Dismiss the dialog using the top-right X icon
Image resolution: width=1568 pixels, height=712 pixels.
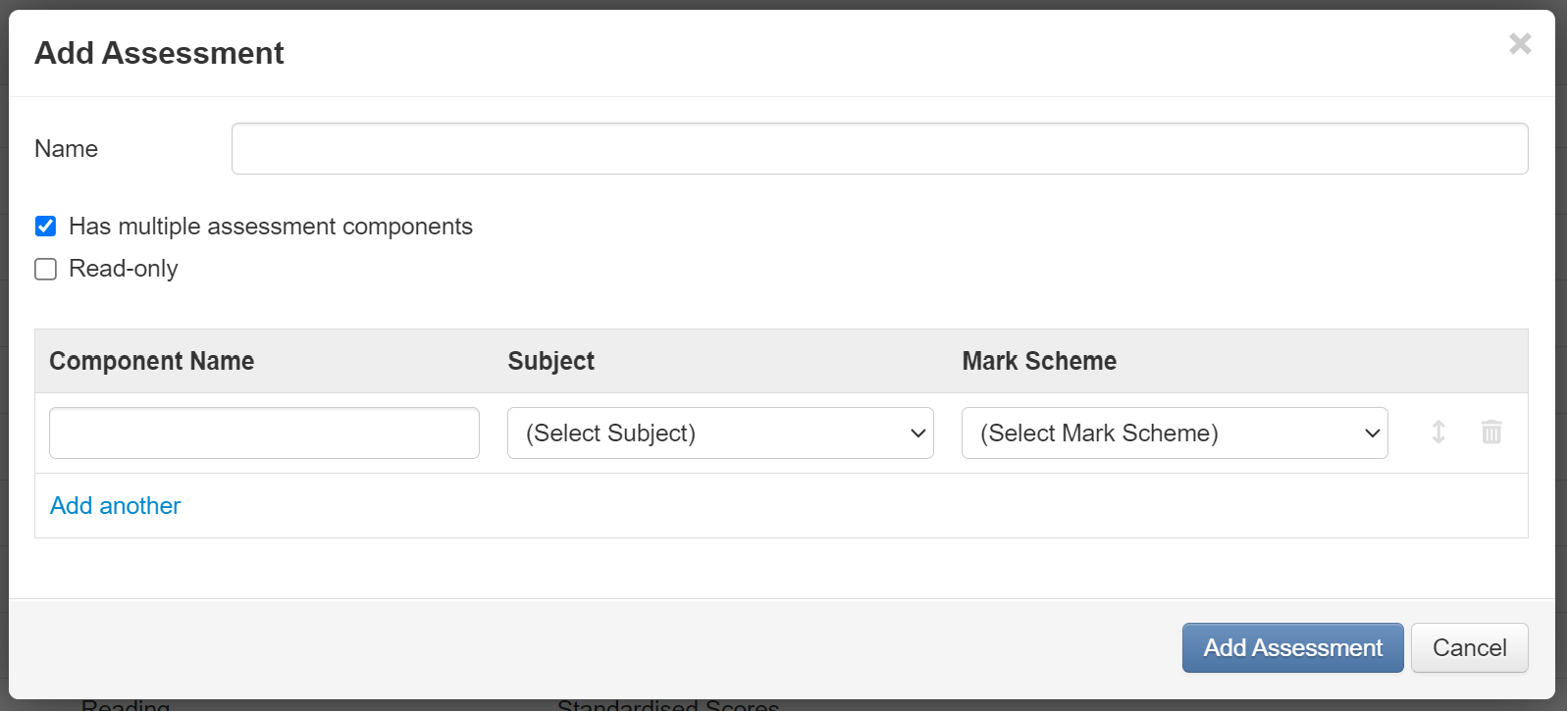tap(1520, 43)
